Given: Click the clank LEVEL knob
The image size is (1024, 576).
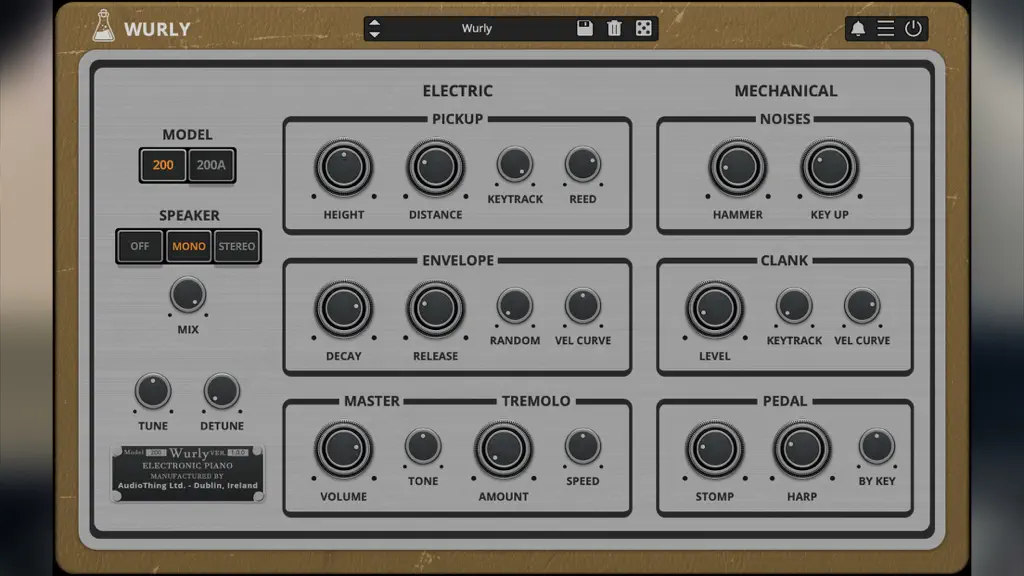Looking at the screenshot, I should coord(714,309).
